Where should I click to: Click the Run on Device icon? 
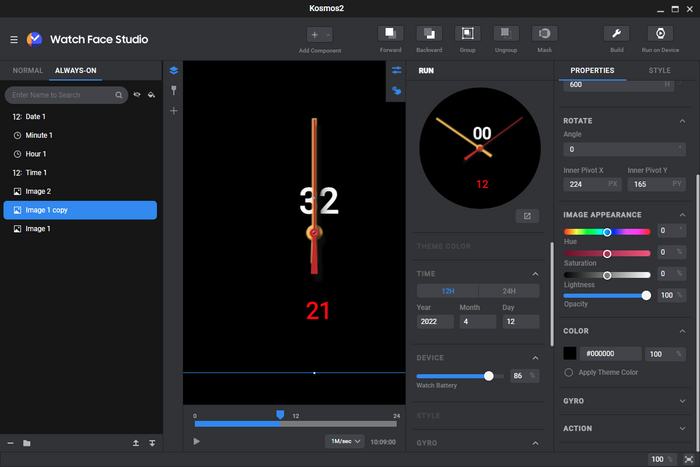click(659, 34)
